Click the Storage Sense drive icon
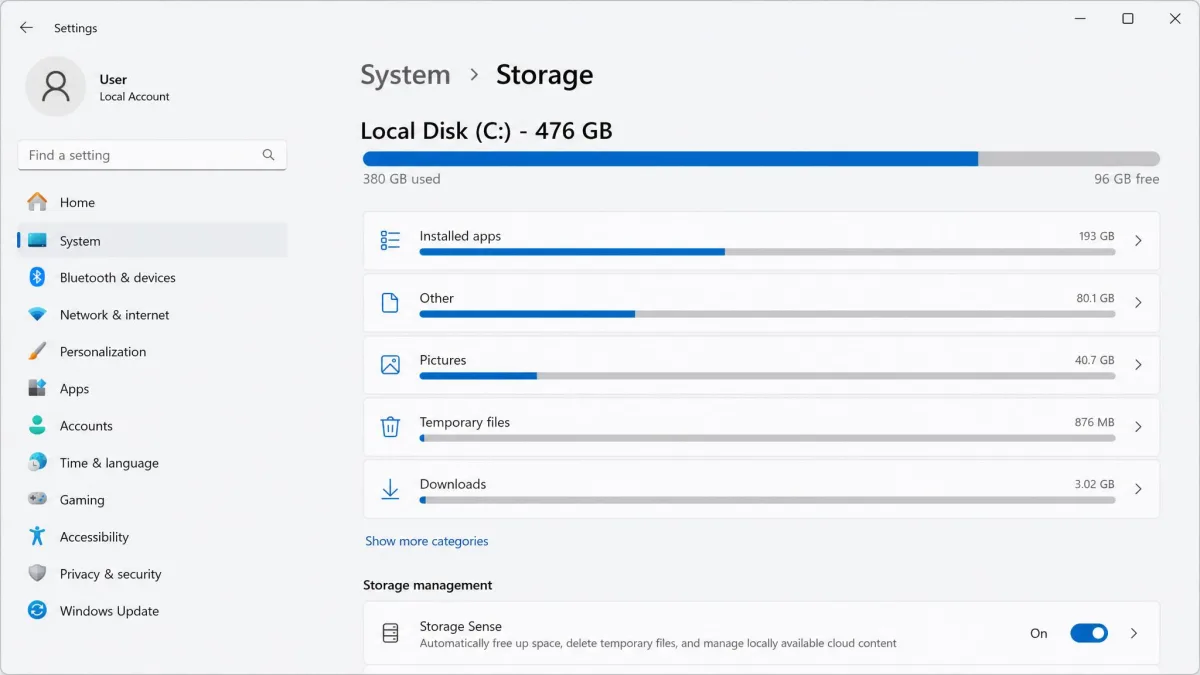 (390, 633)
